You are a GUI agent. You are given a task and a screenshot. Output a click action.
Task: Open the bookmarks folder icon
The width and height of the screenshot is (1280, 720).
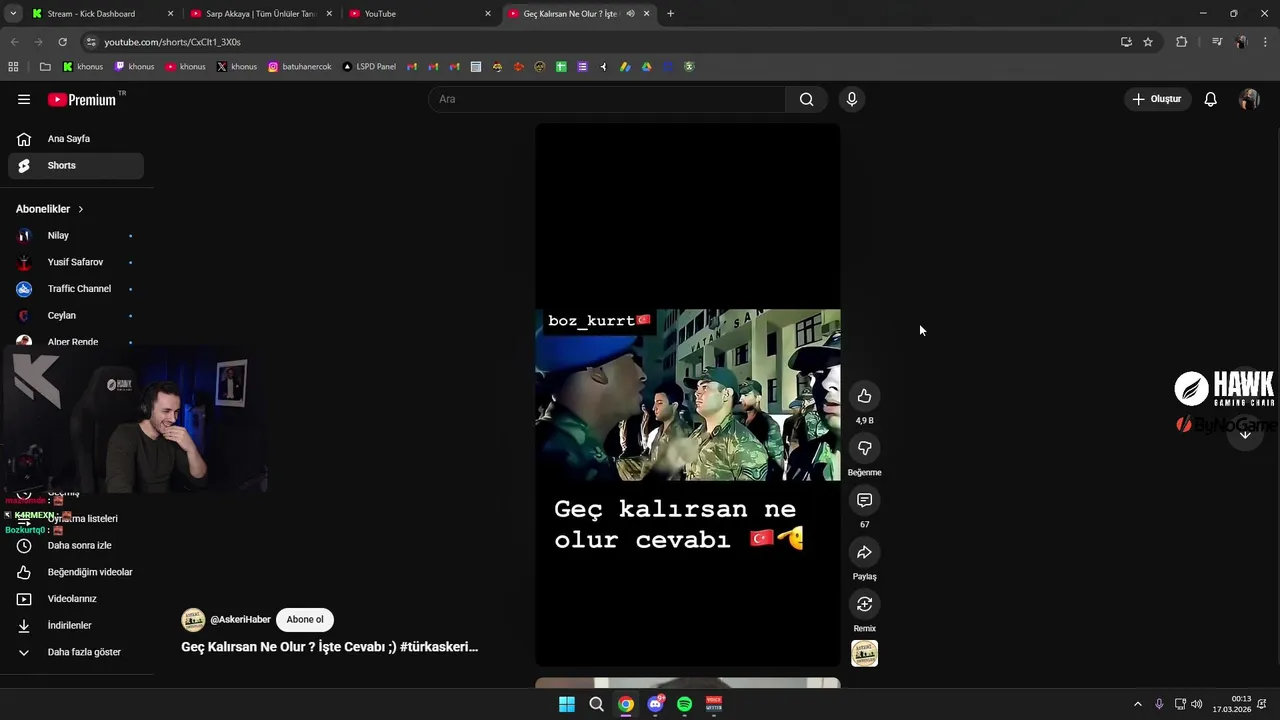click(x=45, y=67)
